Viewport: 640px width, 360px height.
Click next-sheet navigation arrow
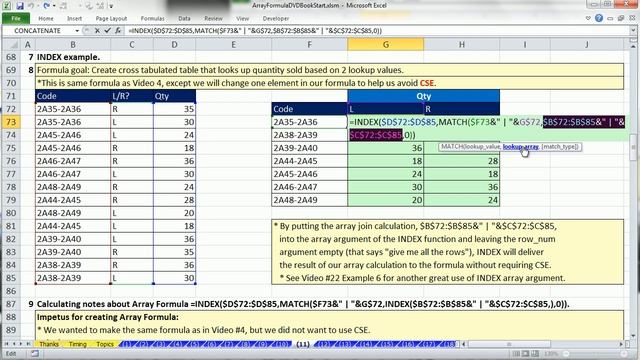point(21,344)
